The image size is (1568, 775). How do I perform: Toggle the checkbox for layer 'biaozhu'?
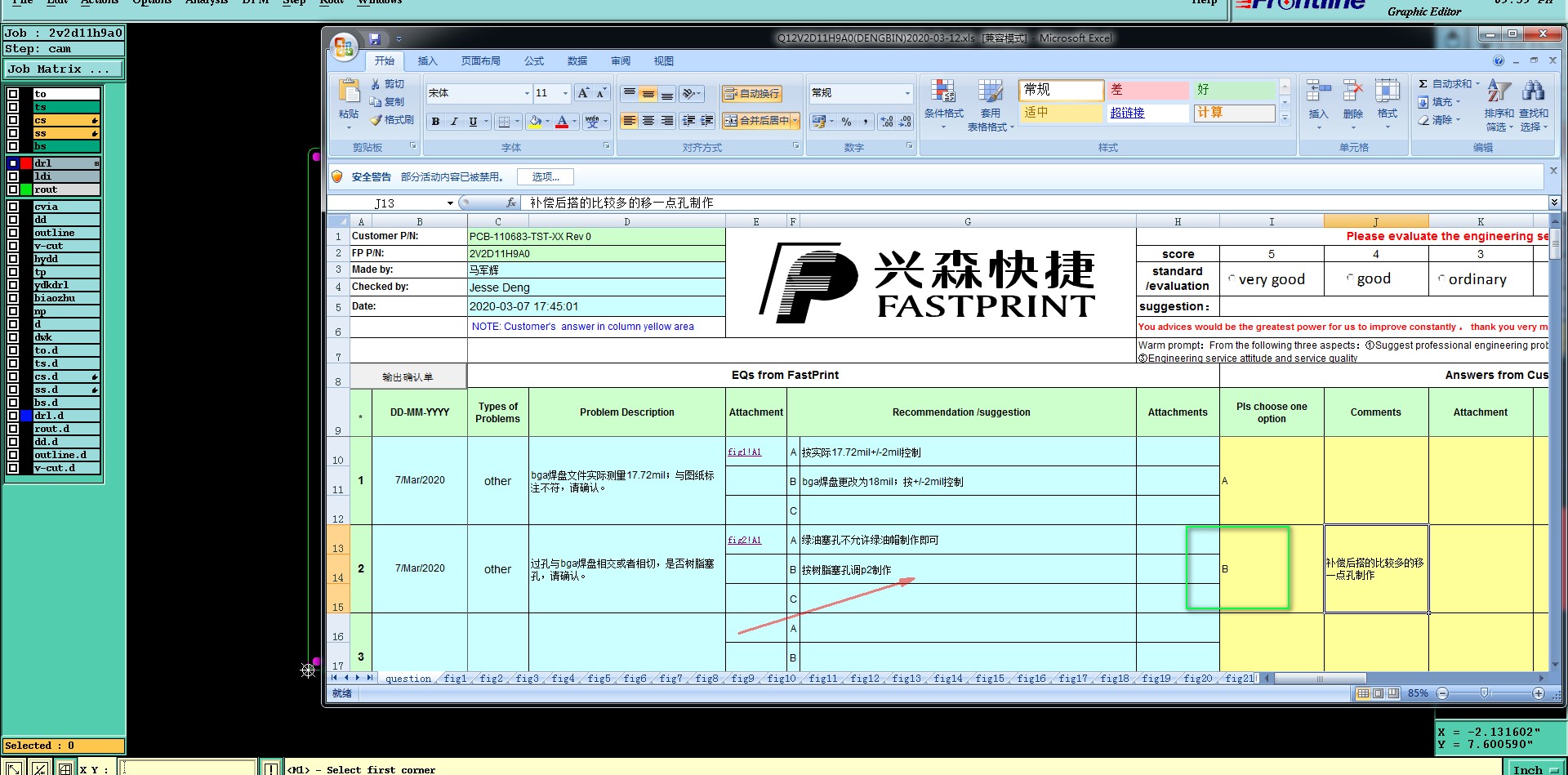click(13, 298)
